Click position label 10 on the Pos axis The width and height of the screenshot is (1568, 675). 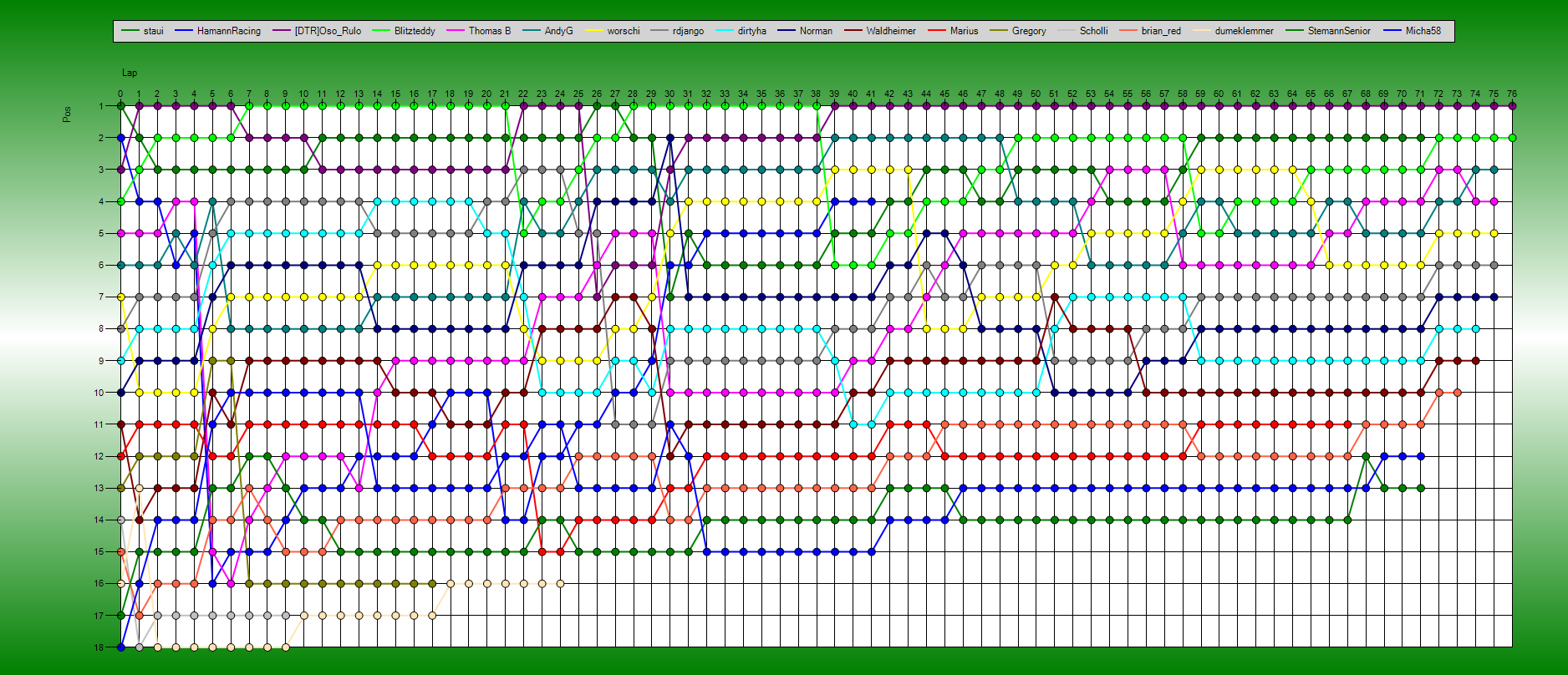coord(99,393)
